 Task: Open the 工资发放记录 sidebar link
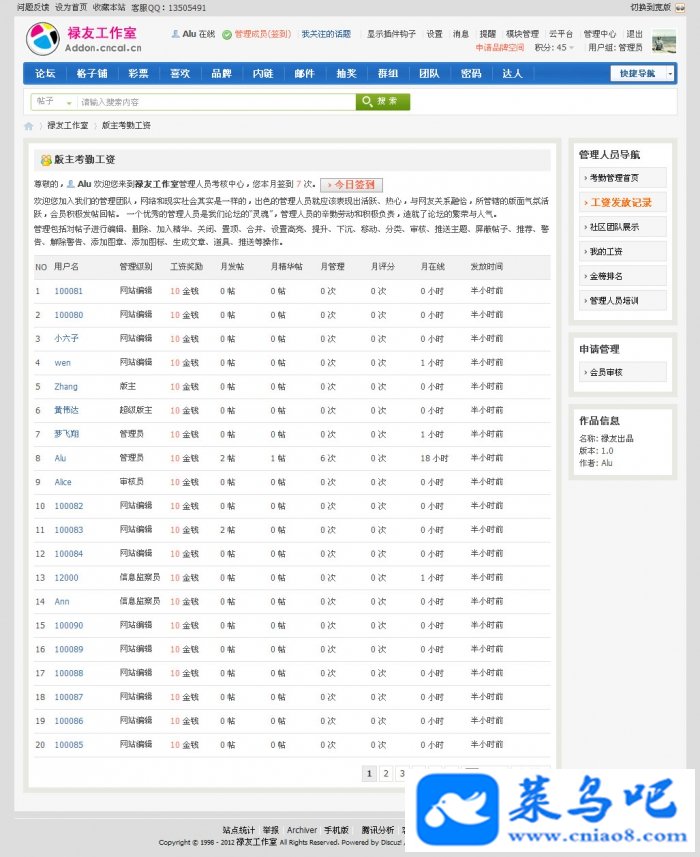tap(623, 202)
